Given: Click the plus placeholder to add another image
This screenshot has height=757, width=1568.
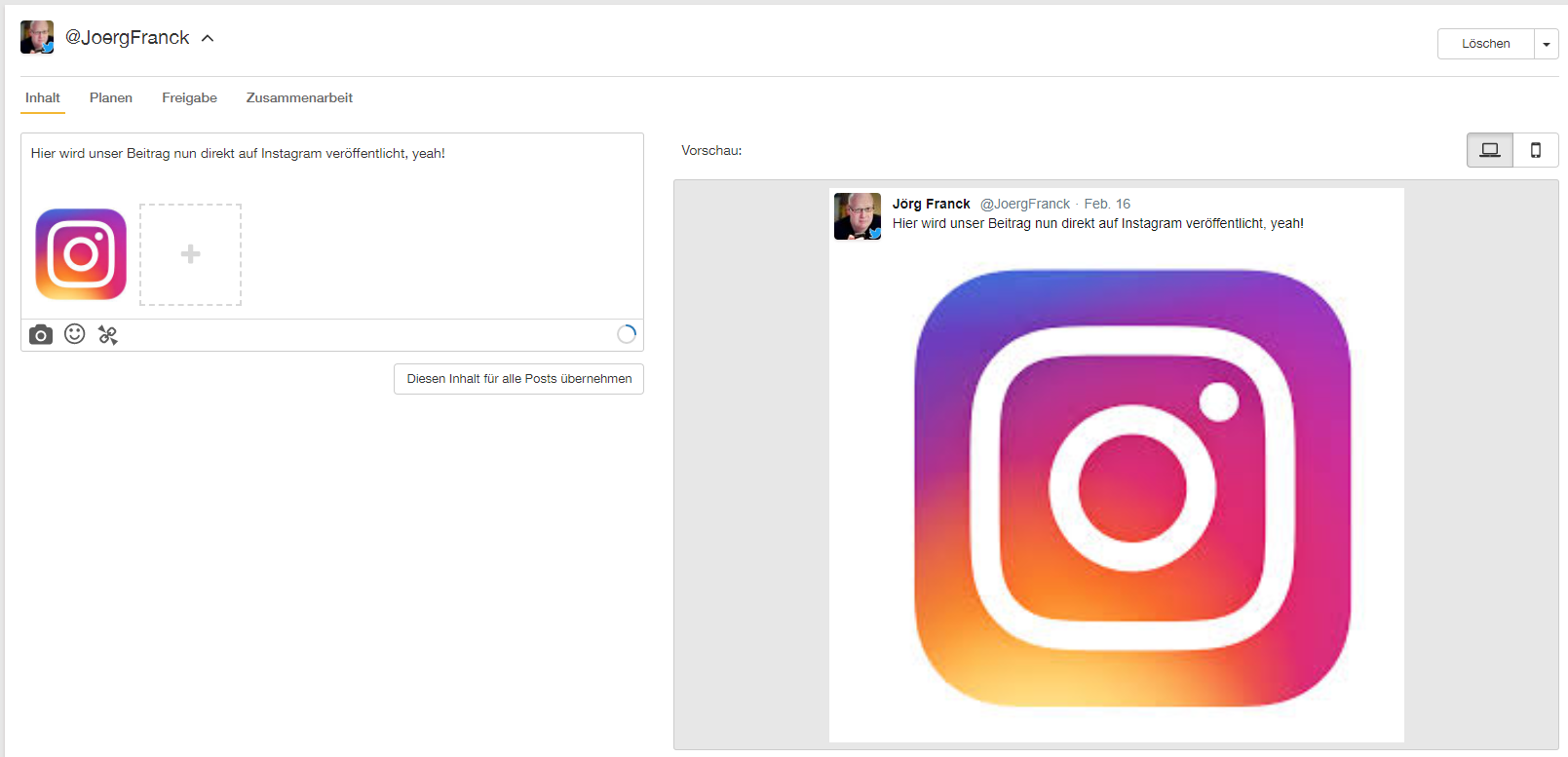Looking at the screenshot, I should point(190,254).
